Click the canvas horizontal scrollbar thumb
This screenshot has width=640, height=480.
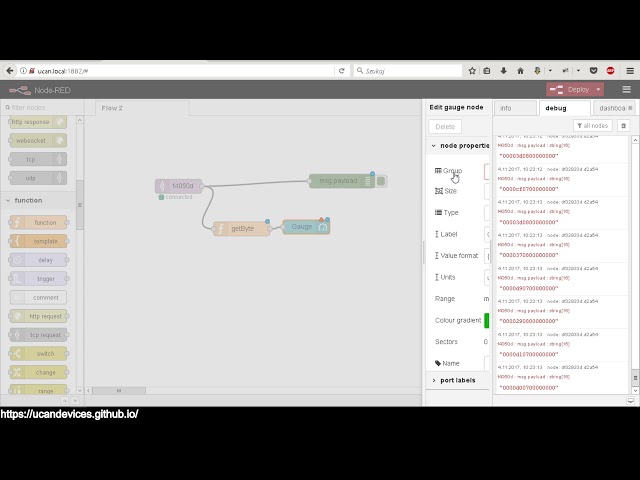[x=119, y=391]
